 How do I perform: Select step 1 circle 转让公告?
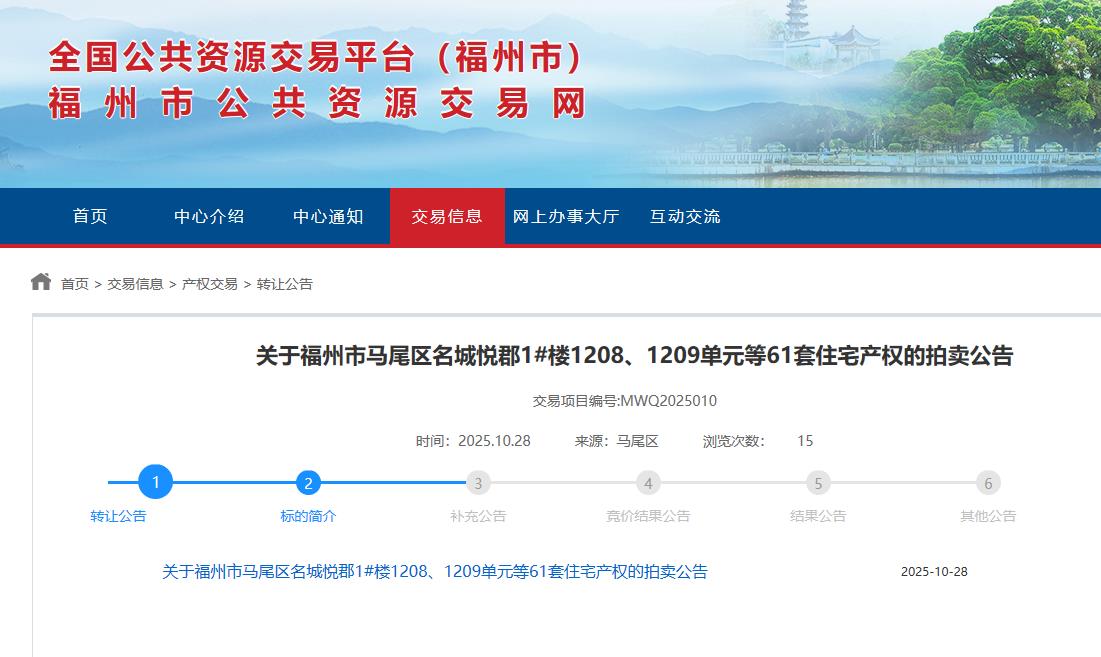pos(155,483)
